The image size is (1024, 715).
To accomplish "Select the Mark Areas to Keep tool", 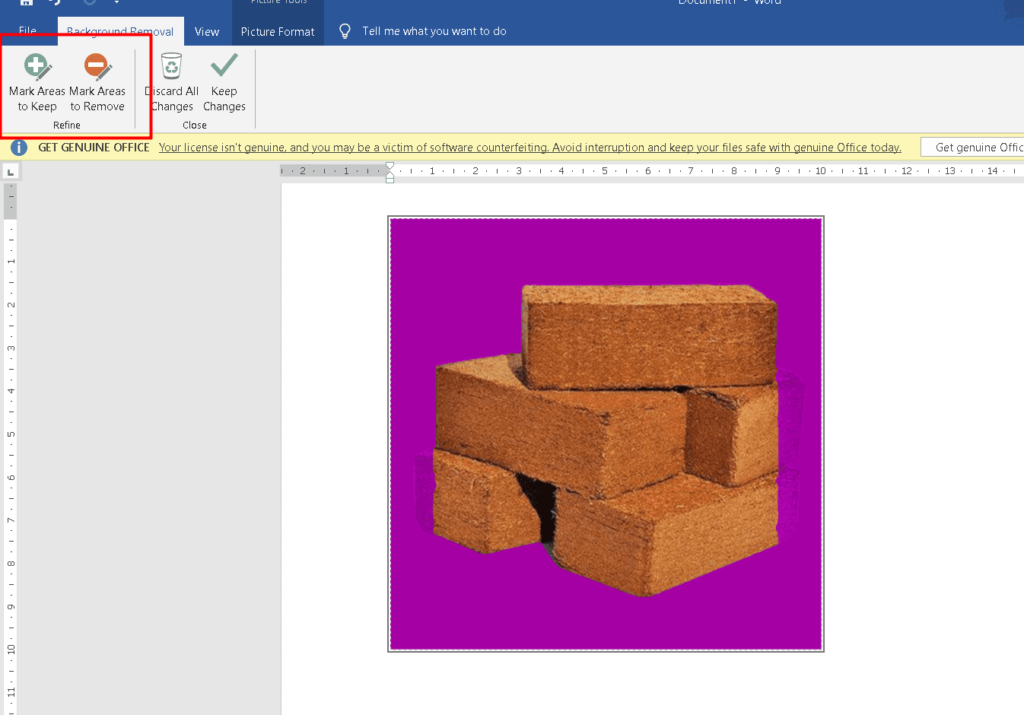I will (x=37, y=83).
